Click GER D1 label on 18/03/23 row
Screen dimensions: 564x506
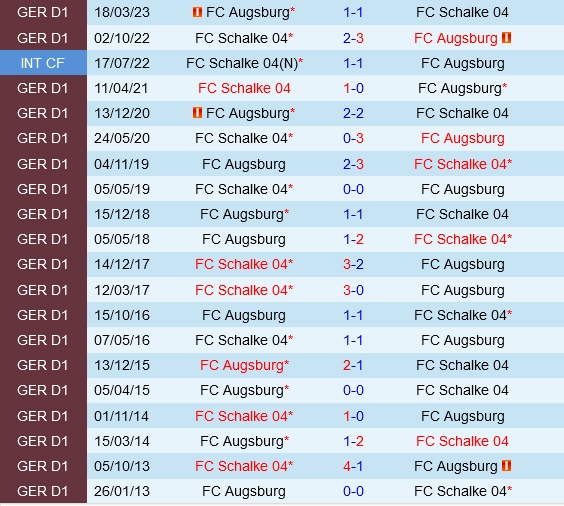[x=42, y=13]
